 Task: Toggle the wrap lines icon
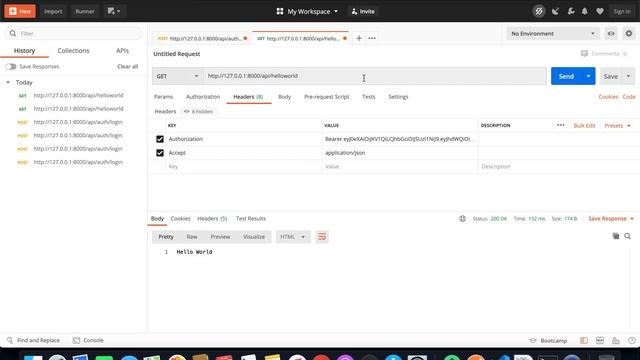(322, 237)
